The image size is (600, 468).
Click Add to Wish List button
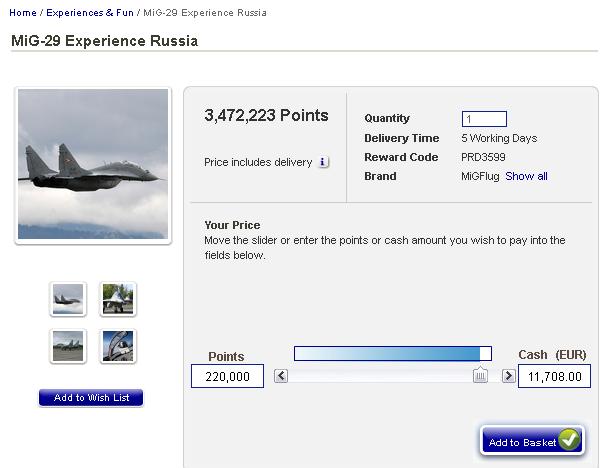91,398
